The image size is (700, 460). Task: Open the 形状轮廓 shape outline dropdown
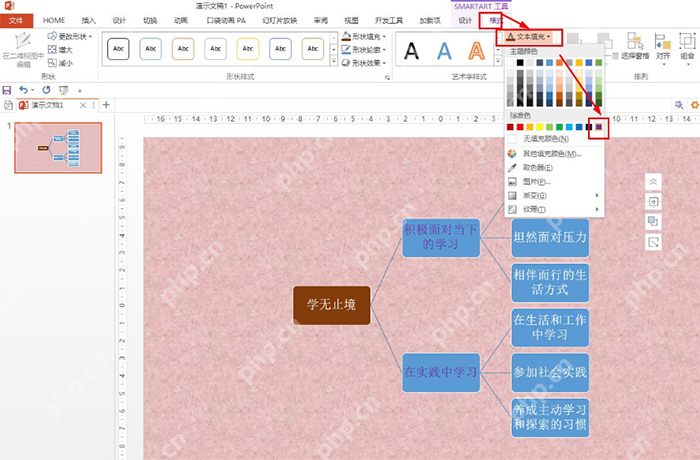(363, 50)
